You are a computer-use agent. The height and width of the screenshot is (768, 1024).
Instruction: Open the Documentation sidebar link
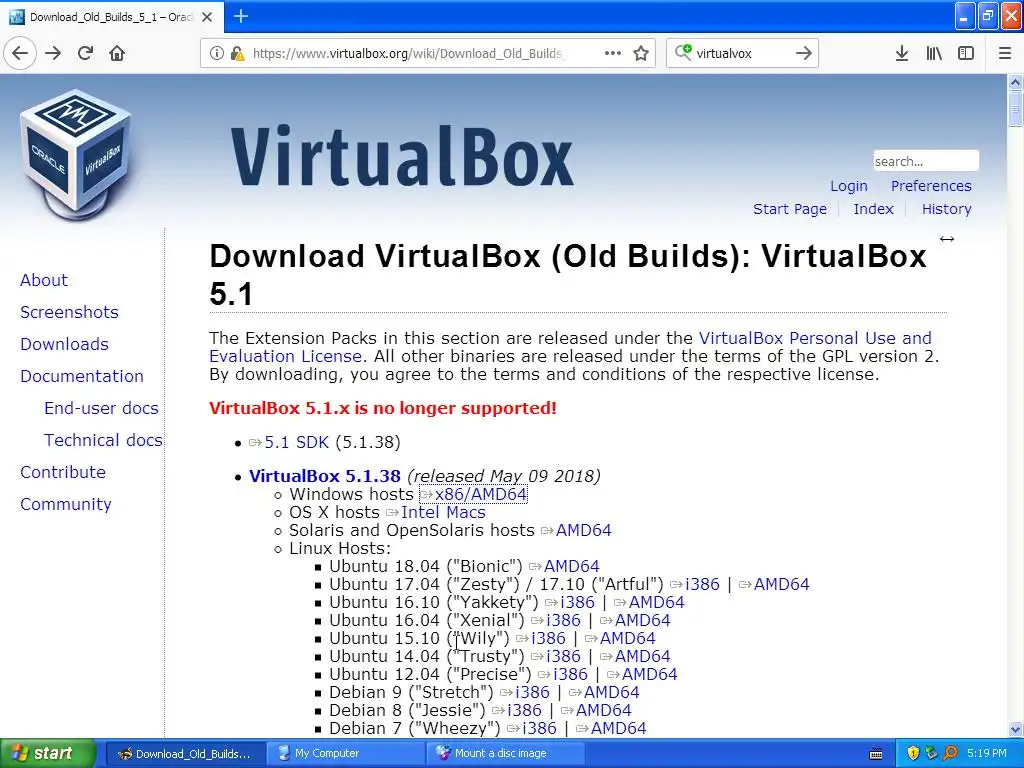[82, 376]
